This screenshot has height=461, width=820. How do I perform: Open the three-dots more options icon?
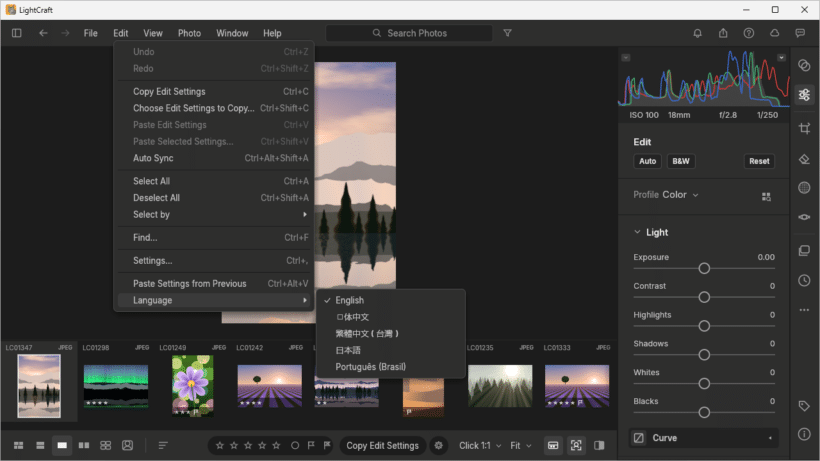pyautogui.click(x=804, y=310)
